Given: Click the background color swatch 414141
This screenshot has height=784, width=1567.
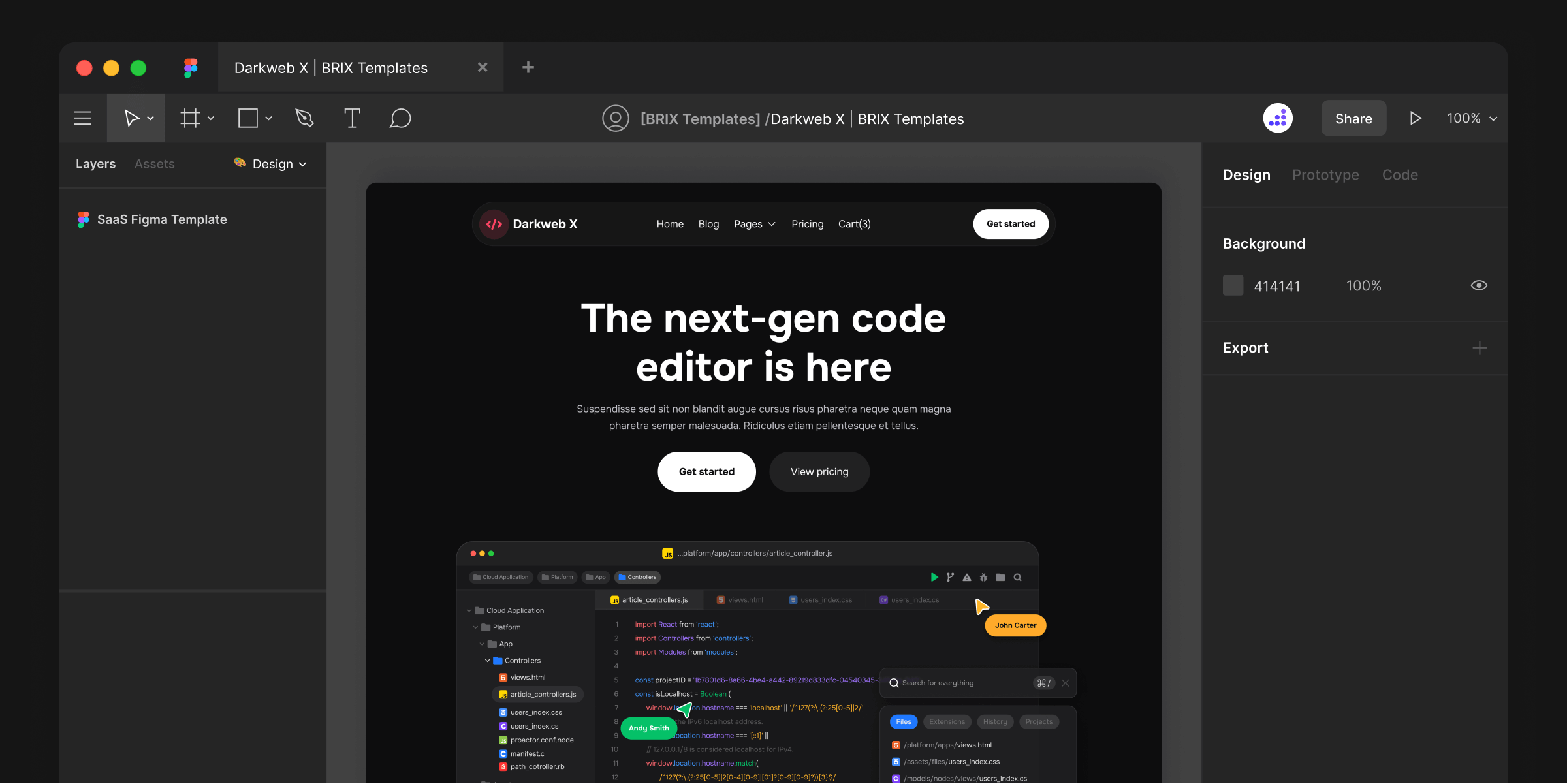Looking at the screenshot, I should 1233,285.
